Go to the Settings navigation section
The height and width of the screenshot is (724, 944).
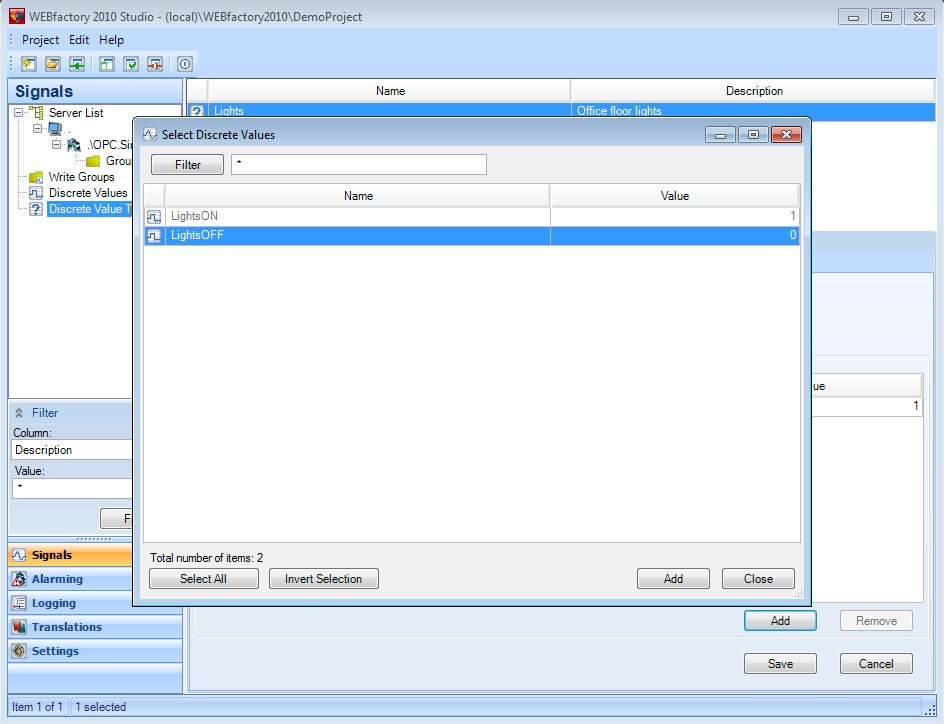[x=55, y=651]
